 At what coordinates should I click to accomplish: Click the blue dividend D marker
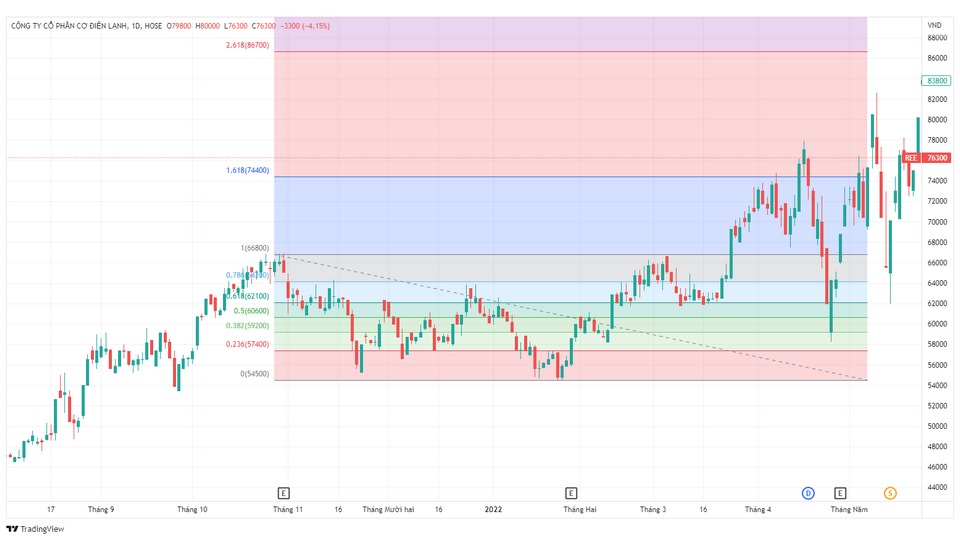[x=808, y=493]
